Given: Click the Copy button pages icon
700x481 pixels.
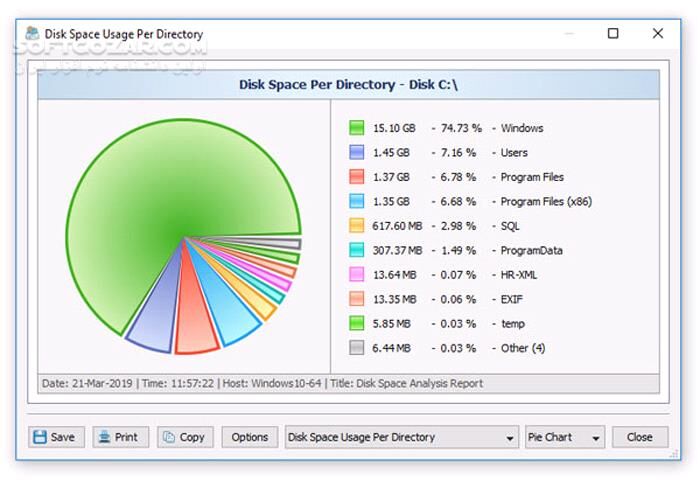Looking at the screenshot, I should [x=169, y=437].
